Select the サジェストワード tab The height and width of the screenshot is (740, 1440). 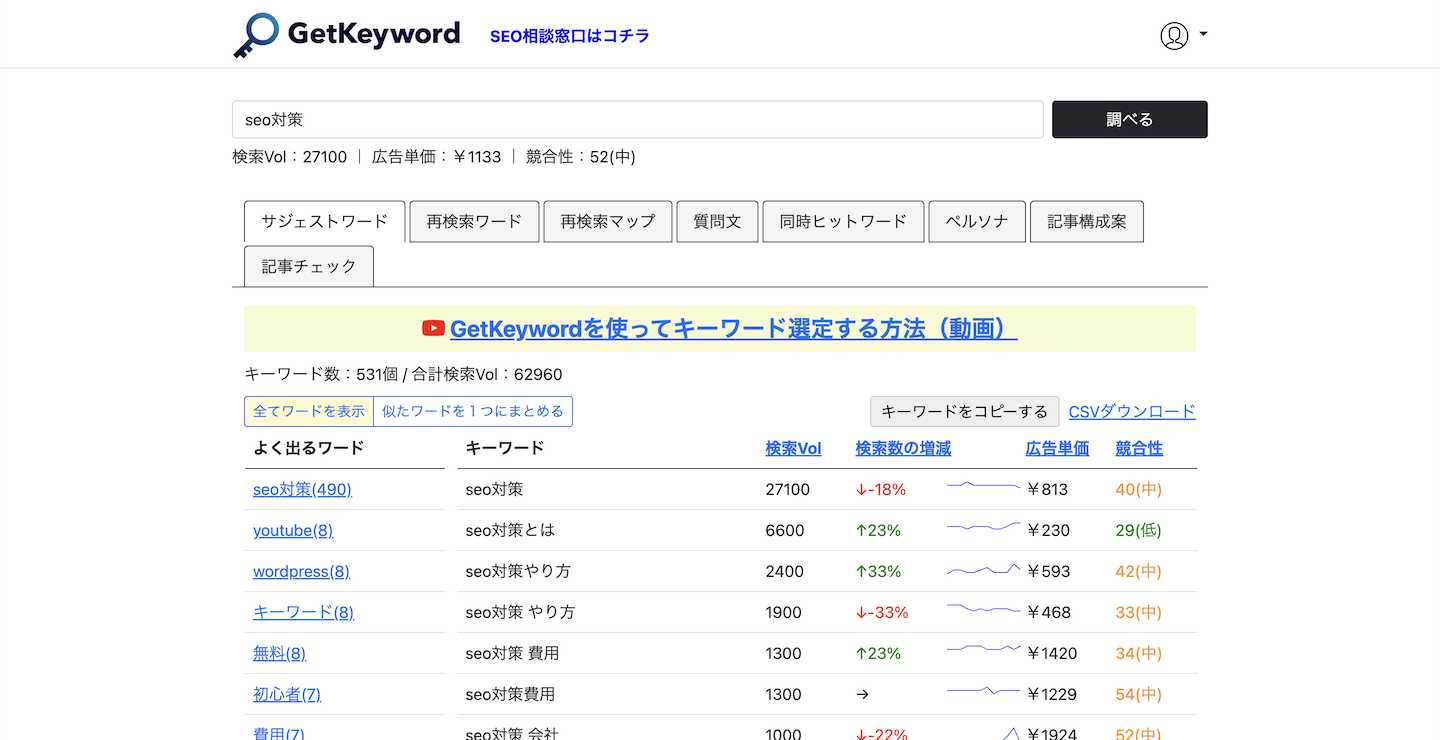[324, 221]
